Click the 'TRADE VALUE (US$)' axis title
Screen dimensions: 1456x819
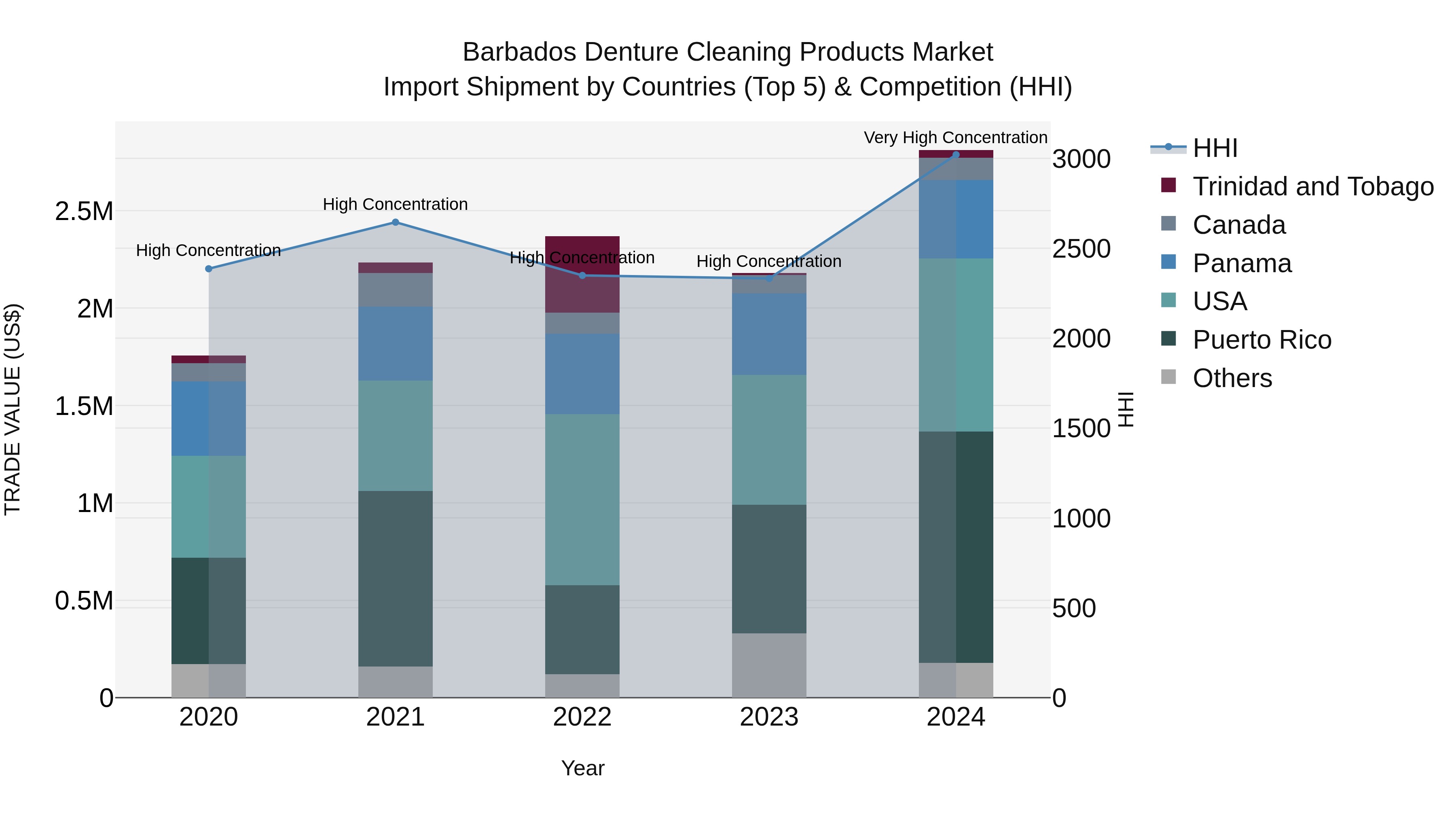(13, 410)
